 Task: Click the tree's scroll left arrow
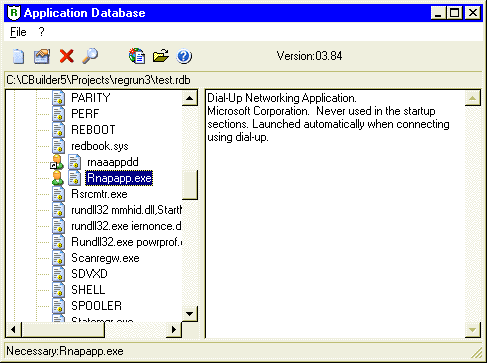click(13, 330)
